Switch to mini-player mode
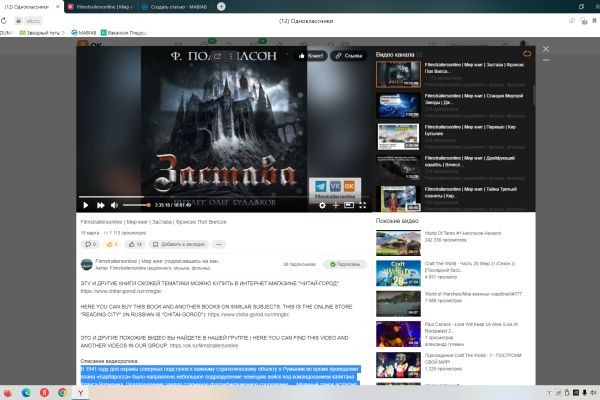Viewport: 600px width, 400px height. pos(349,206)
